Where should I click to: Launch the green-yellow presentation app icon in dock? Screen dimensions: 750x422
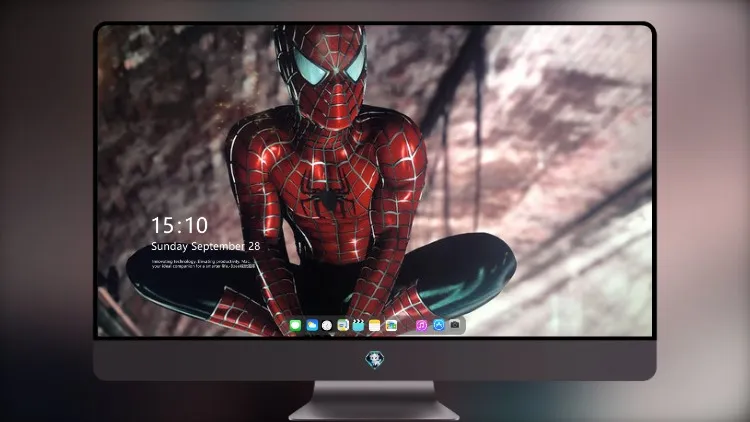[x=343, y=325]
